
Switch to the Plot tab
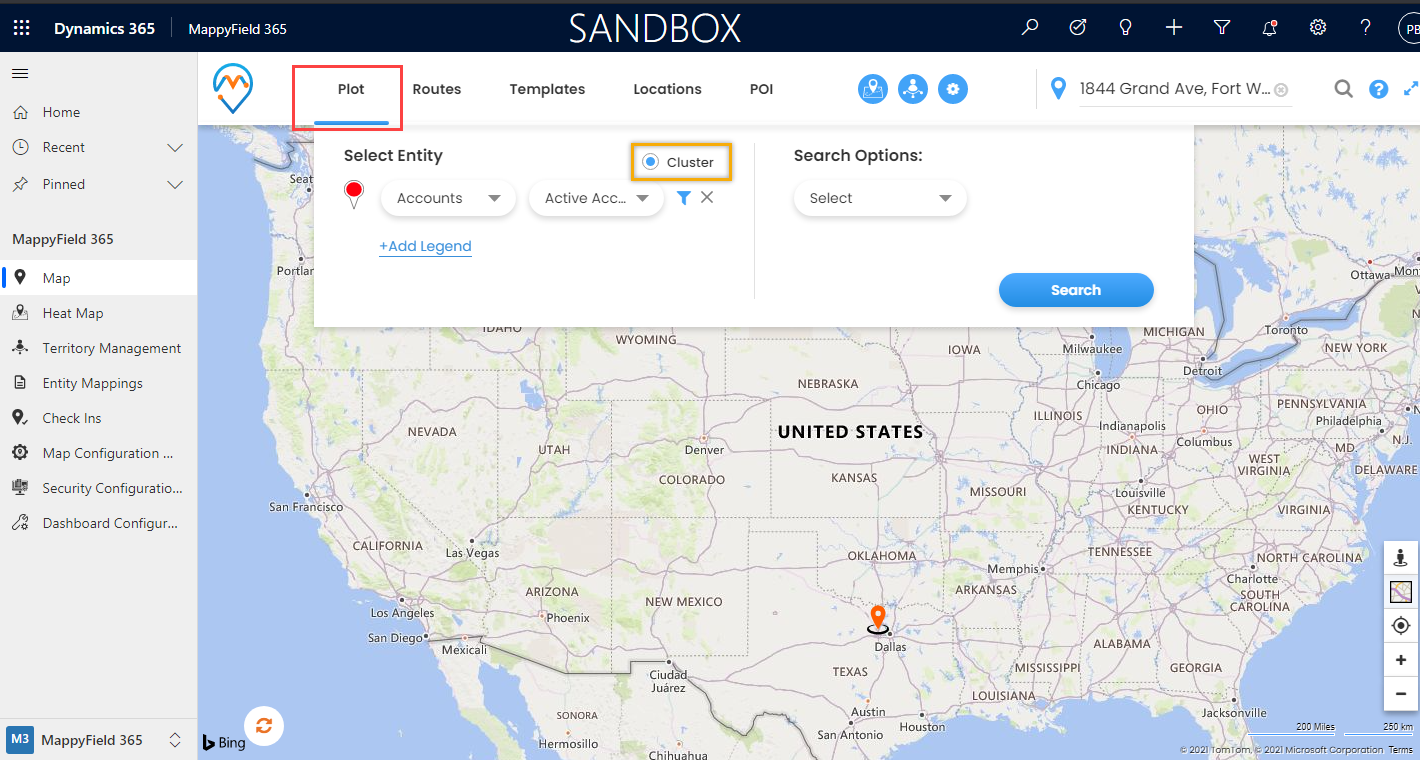pos(351,89)
